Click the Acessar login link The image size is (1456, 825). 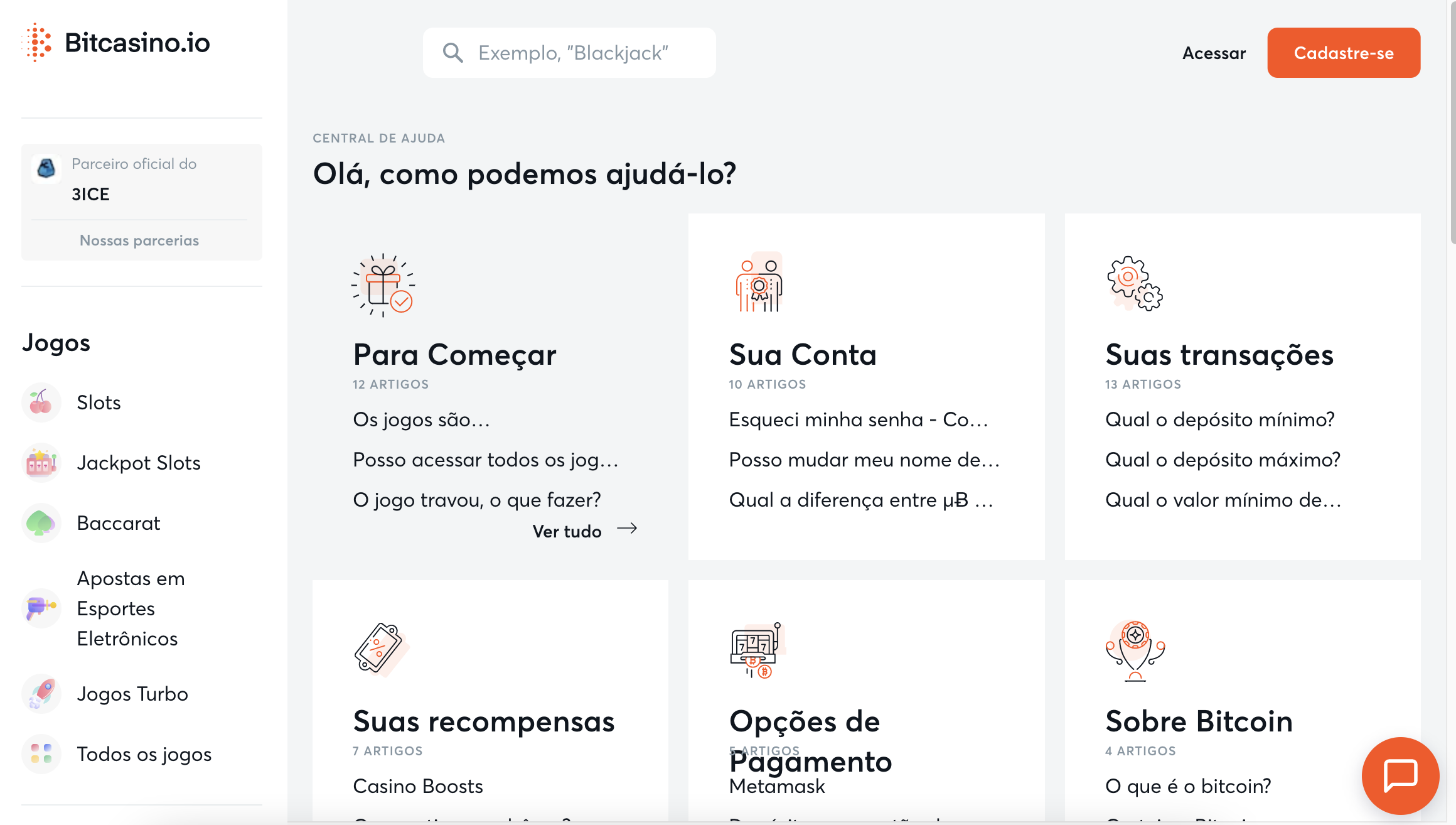pos(1214,53)
